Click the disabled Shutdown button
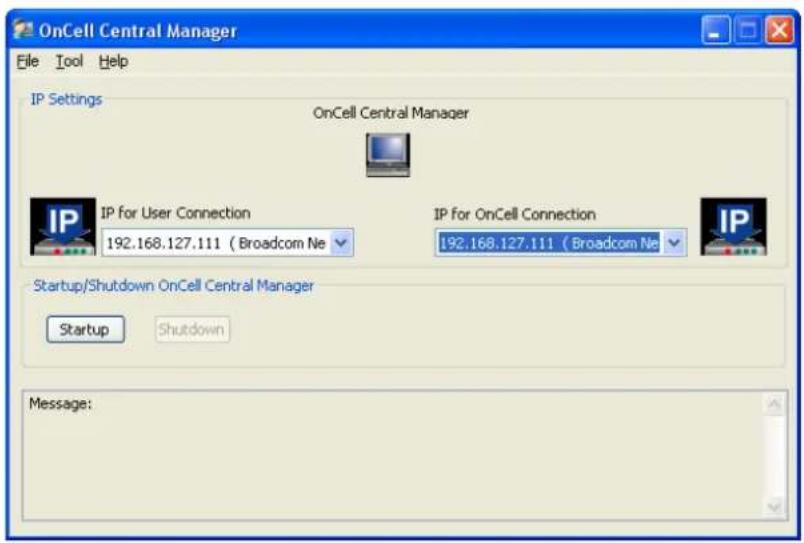This screenshot has height=543, width=804. tap(192, 329)
